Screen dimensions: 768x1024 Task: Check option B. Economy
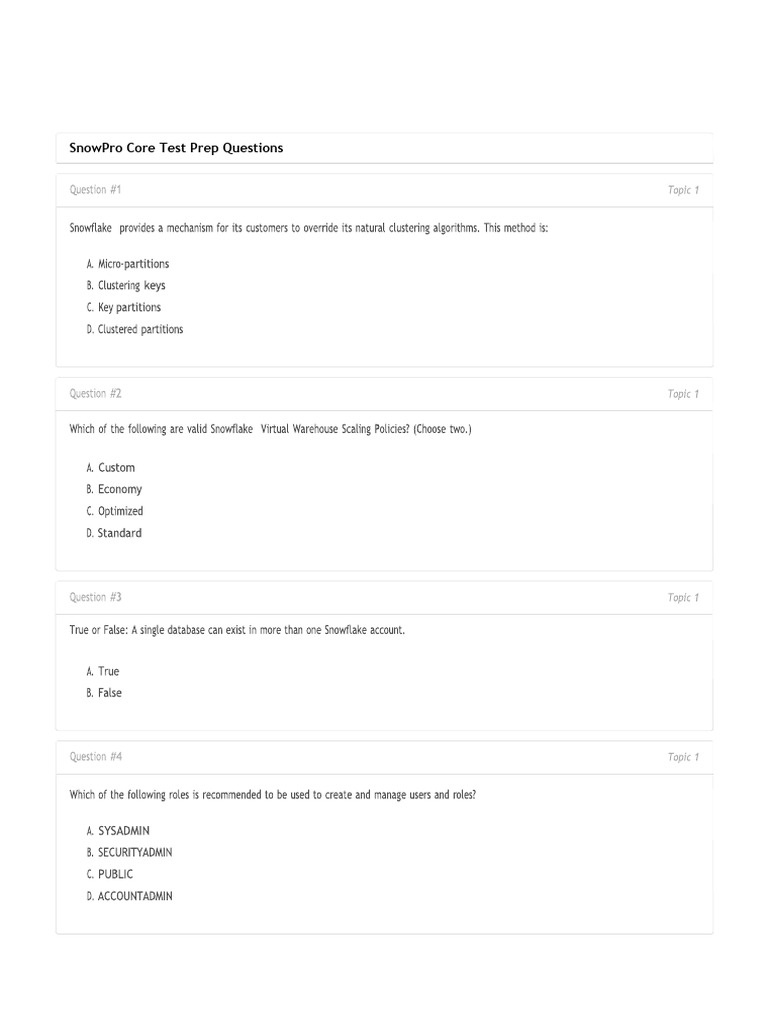click(x=114, y=490)
